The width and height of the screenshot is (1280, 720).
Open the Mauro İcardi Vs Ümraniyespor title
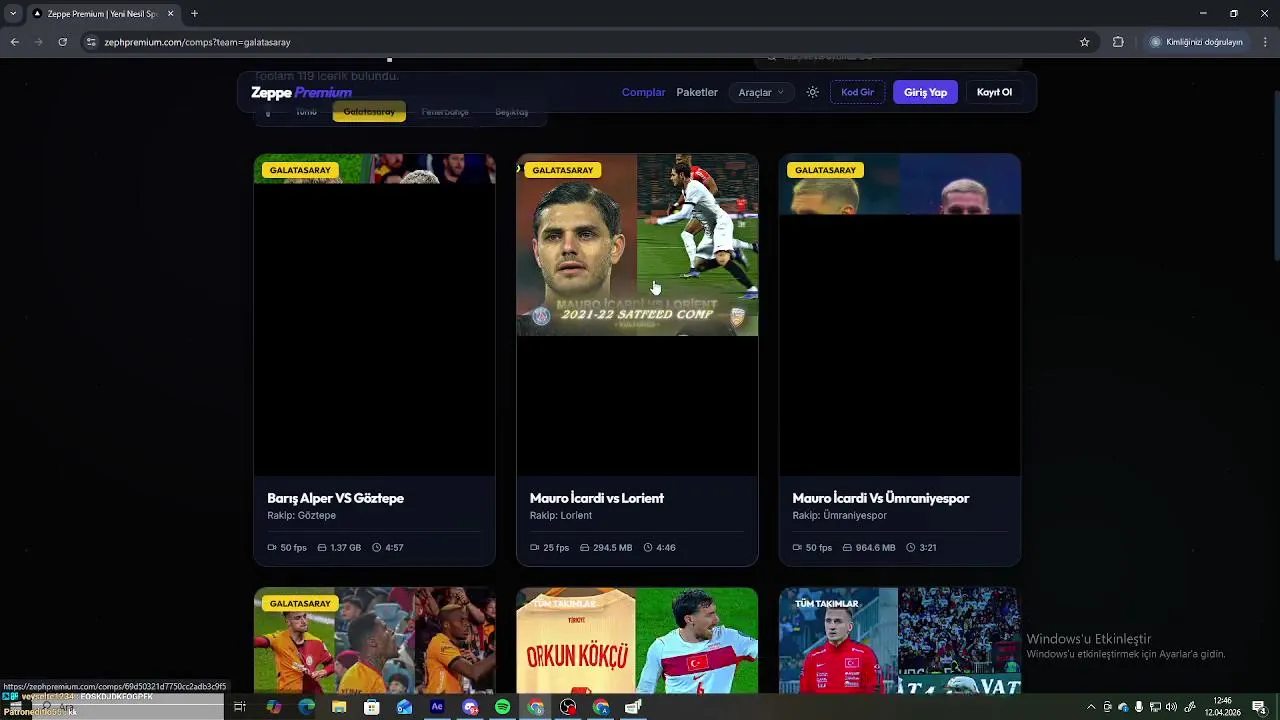tap(880, 498)
